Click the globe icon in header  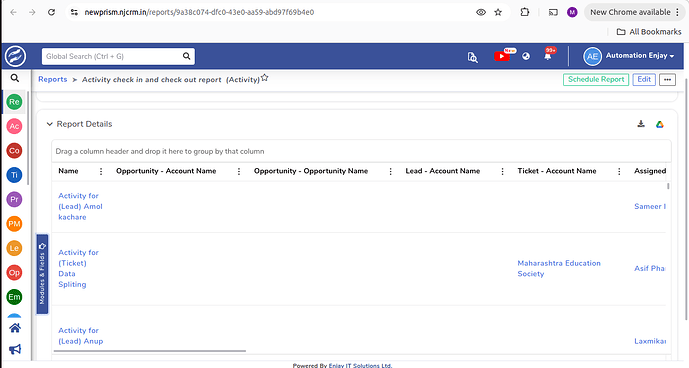tap(526, 56)
